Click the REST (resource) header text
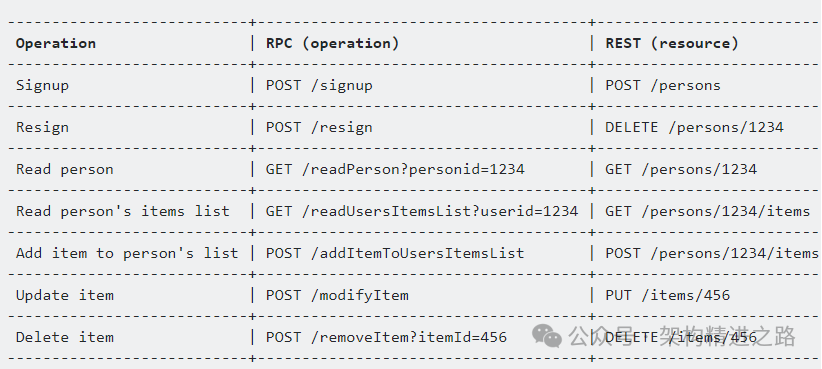This screenshot has height=369, width=822. 672,43
